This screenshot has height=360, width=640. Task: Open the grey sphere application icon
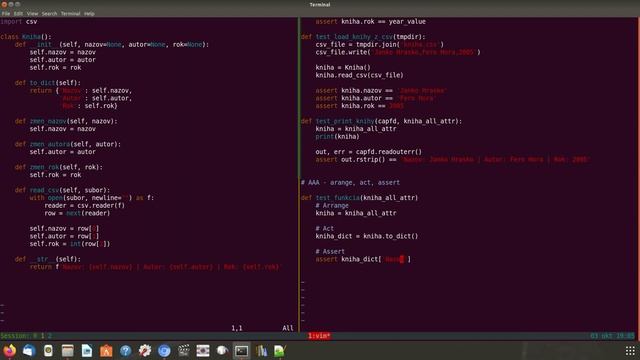222,351
